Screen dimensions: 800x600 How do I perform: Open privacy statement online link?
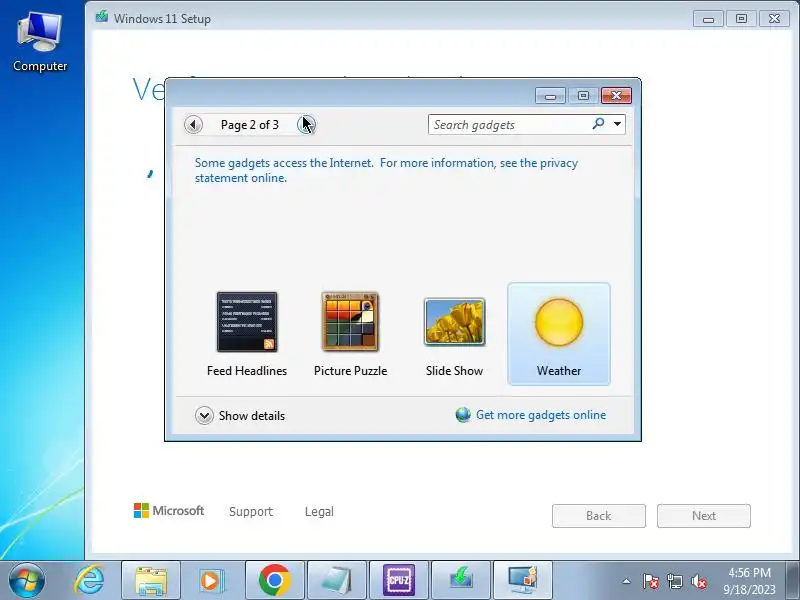pyautogui.click(x=386, y=170)
